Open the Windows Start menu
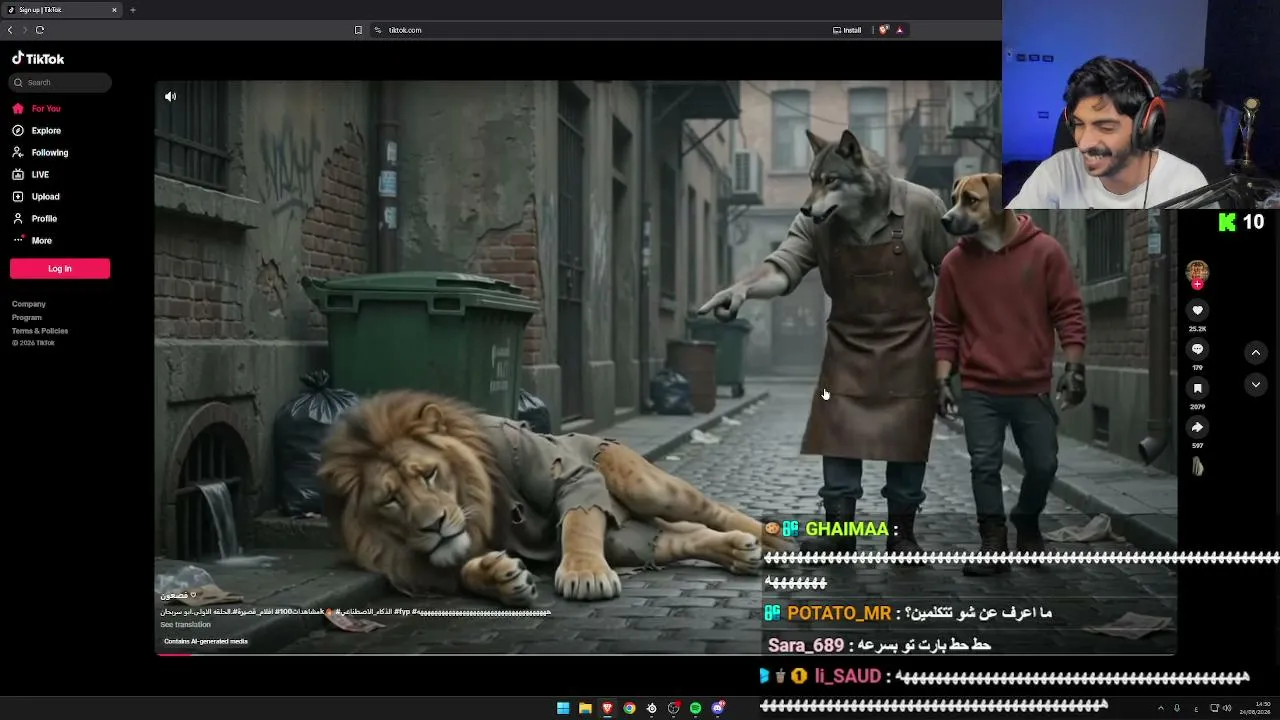1280x720 pixels. [x=563, y=708]
